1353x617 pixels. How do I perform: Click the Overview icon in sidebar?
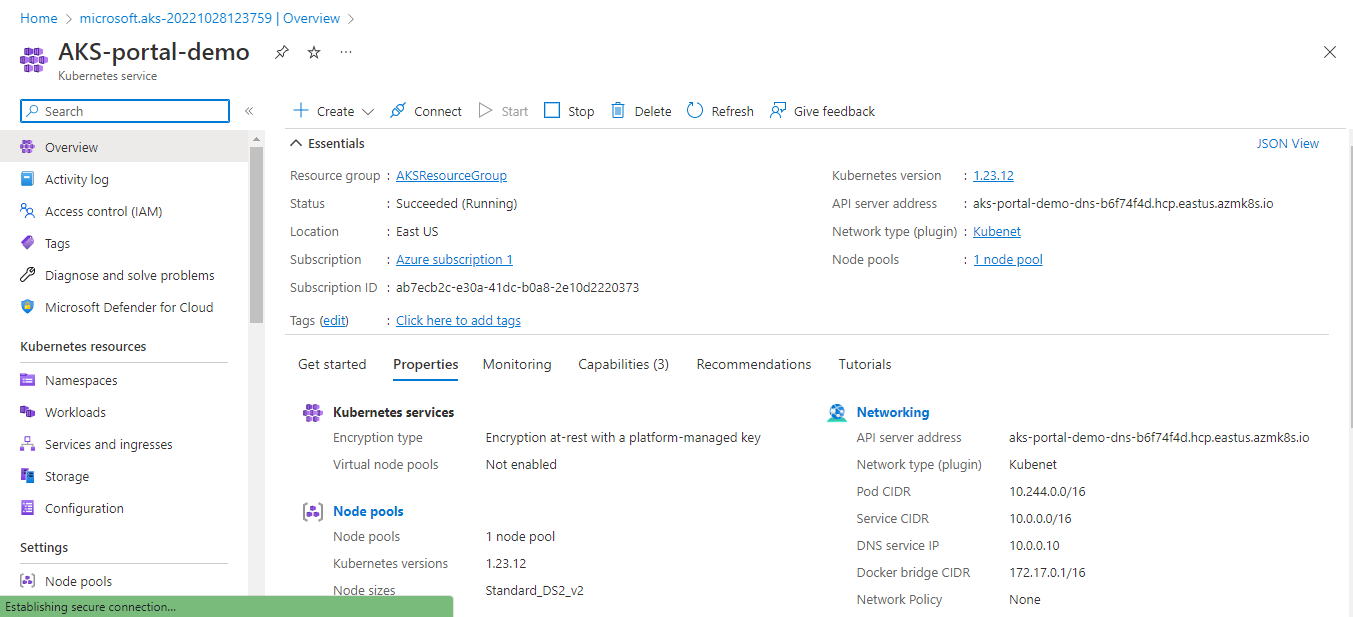[x=28, y=147]
